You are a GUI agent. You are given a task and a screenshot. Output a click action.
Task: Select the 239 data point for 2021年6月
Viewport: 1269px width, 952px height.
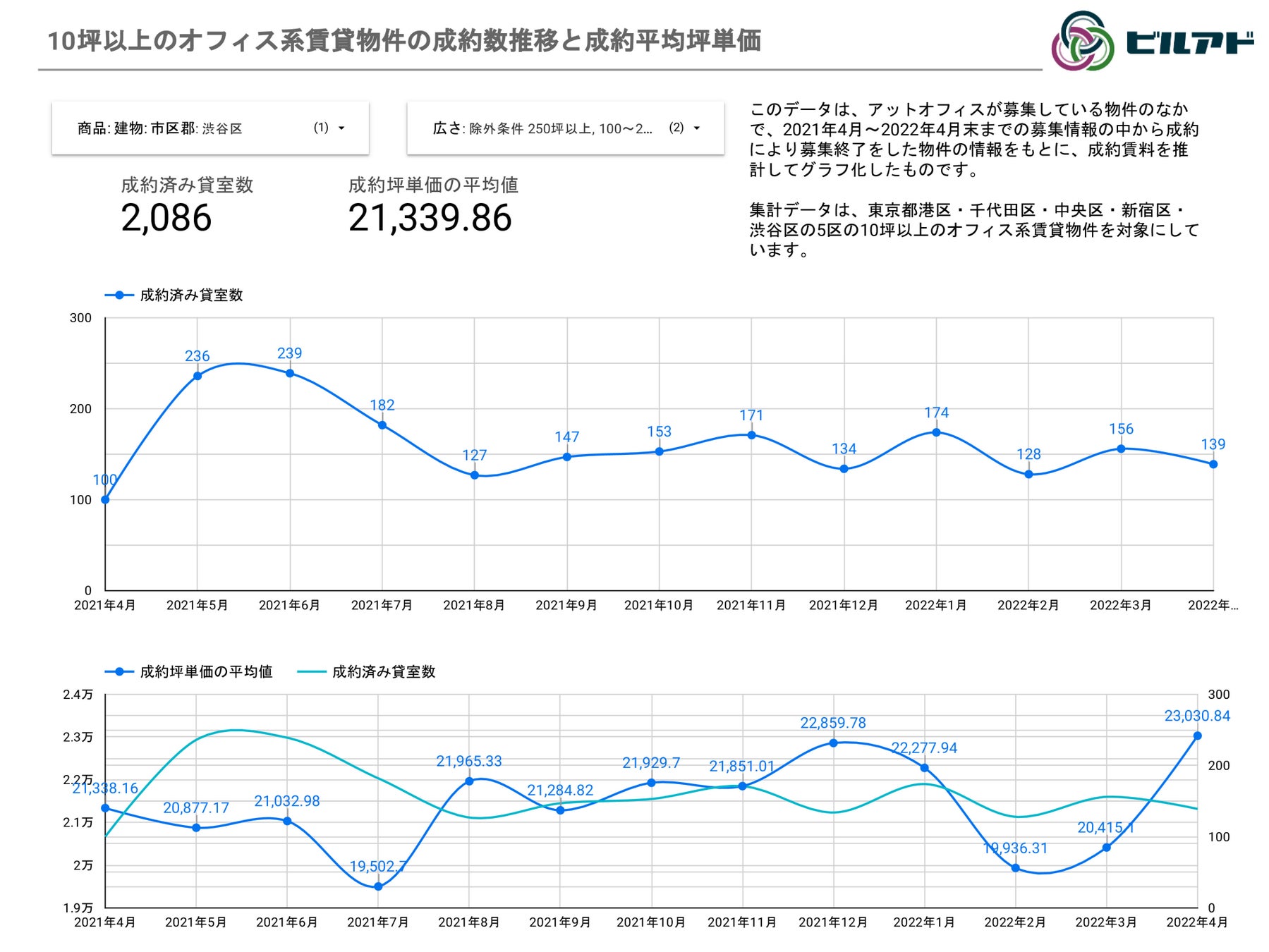(x=290, y=373)
